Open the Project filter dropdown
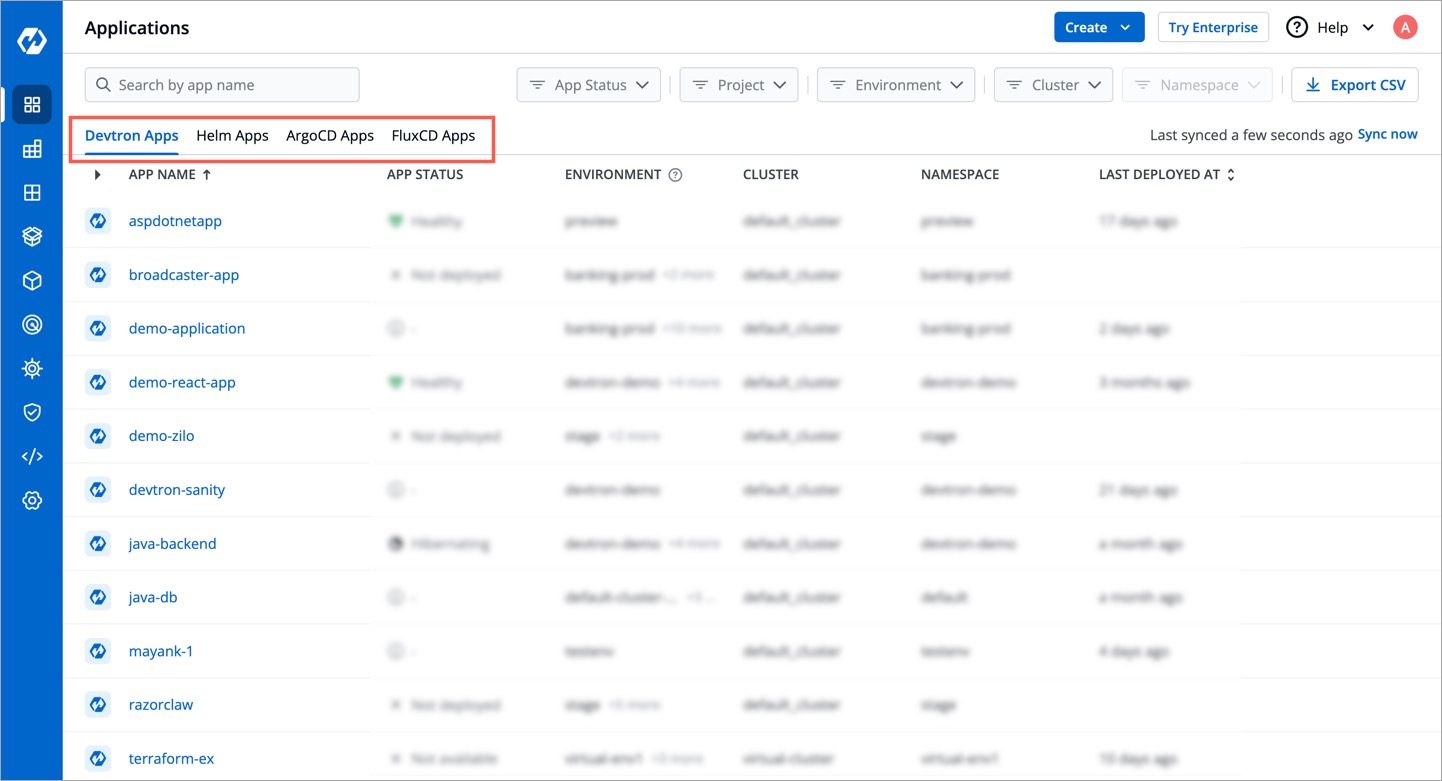This screenshot has height=781, width=1442. point(739,85)
